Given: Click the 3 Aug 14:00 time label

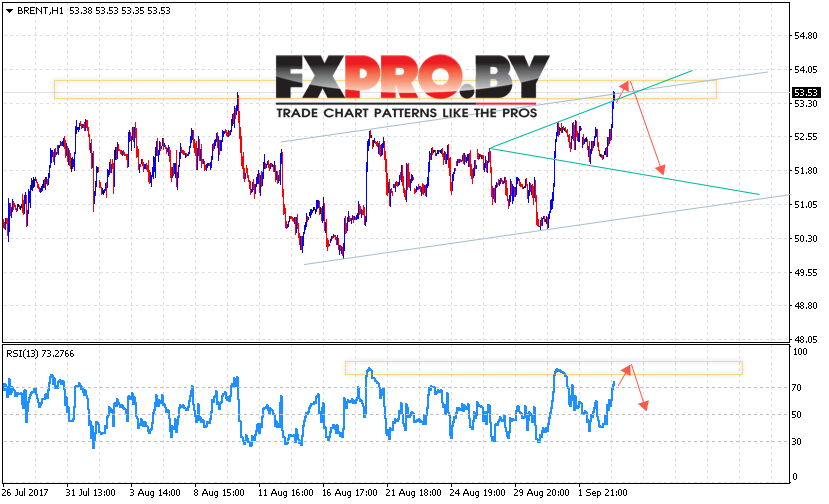Looking at the screenshot, I should coord(155,493).
